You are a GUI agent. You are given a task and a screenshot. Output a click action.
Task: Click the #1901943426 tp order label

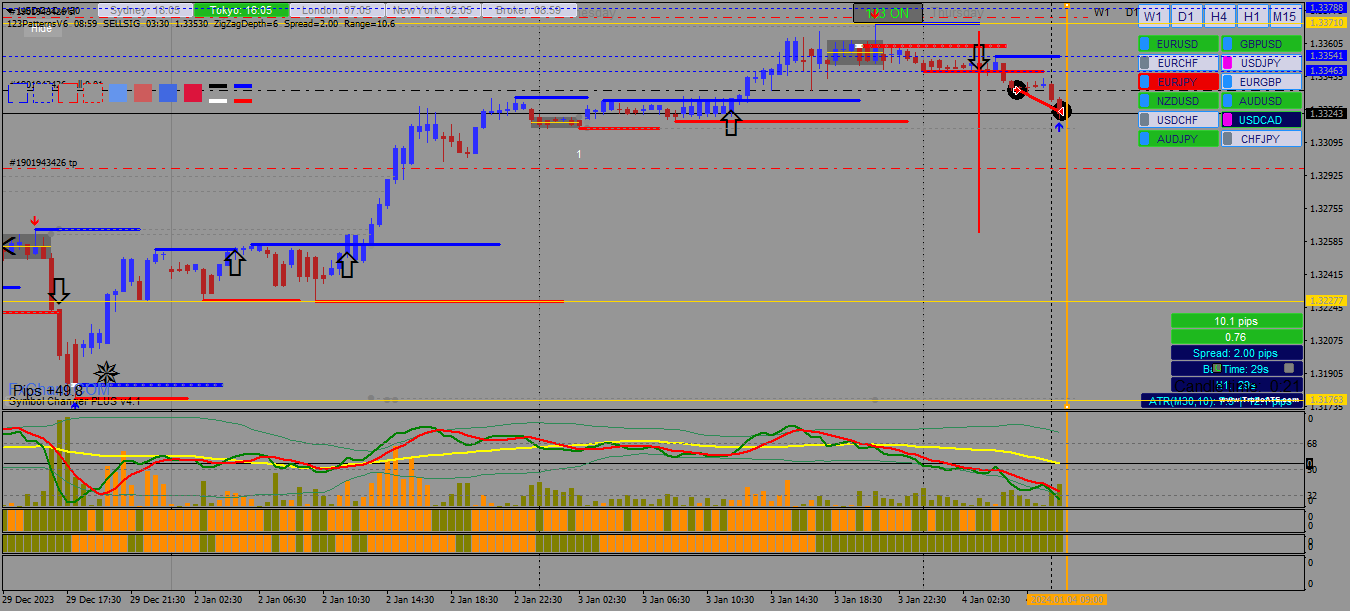pos(43,162)
